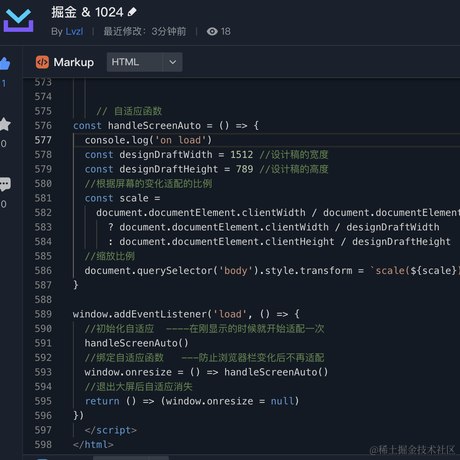460x460 pixels.
Task: Click designDraftWidth = 1512 line
Action: [206, 155]
